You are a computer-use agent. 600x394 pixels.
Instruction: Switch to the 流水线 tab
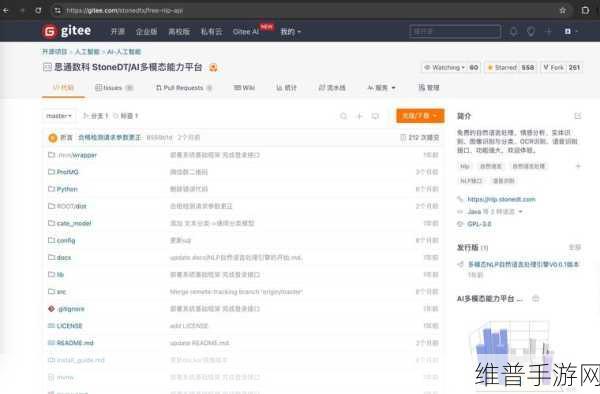pos(332,88)
